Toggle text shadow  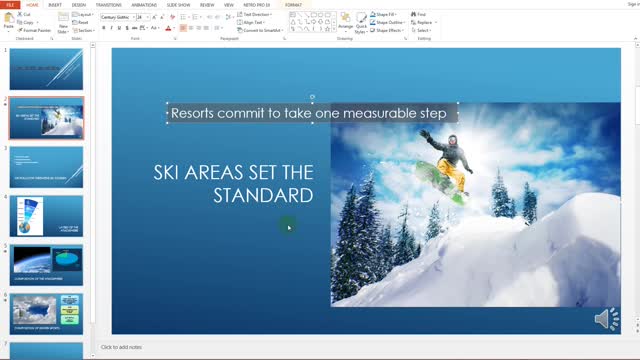(x=127, y=28)
